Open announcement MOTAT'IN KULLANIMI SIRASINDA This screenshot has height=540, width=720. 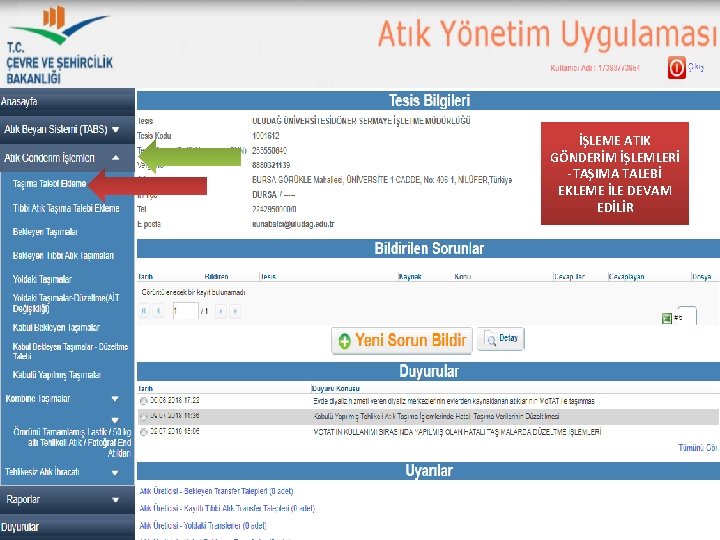coord(457,432)
